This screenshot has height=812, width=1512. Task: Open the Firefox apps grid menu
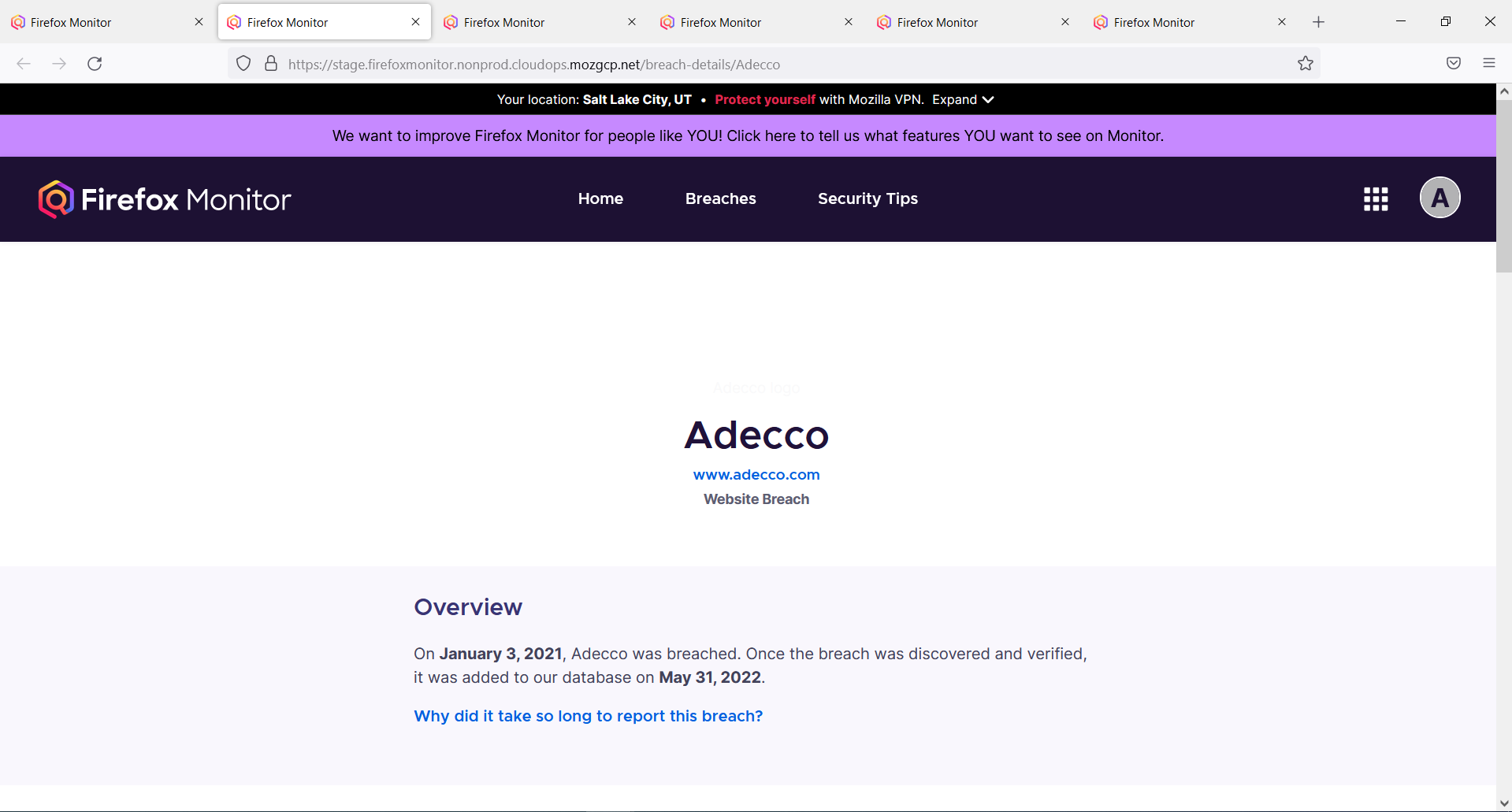point(1376,199)
